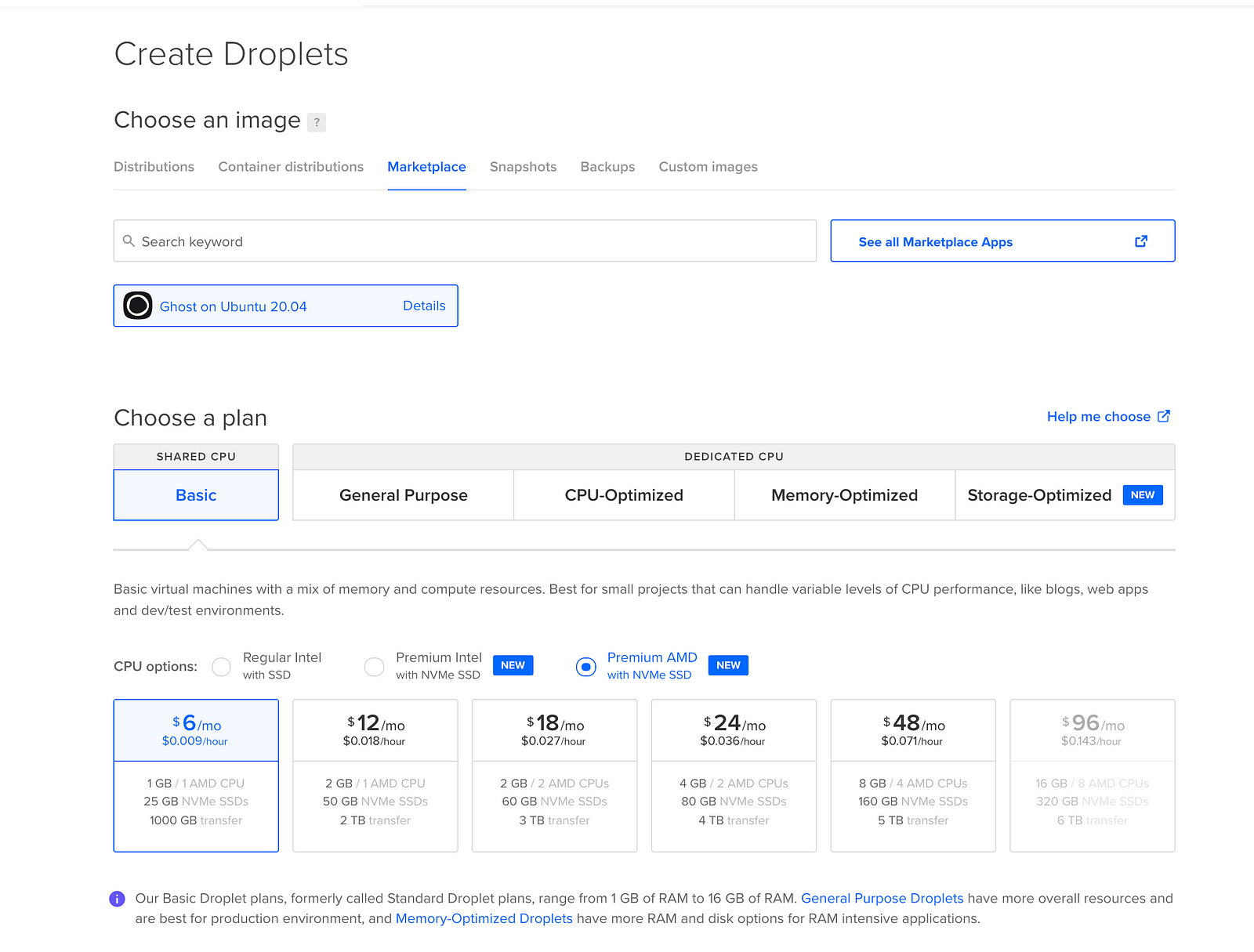This screenshot has width=1254, height=952.
Task: Click the 2 GB / 2 AMD CPUs text
Action: [x=555, y=784]
